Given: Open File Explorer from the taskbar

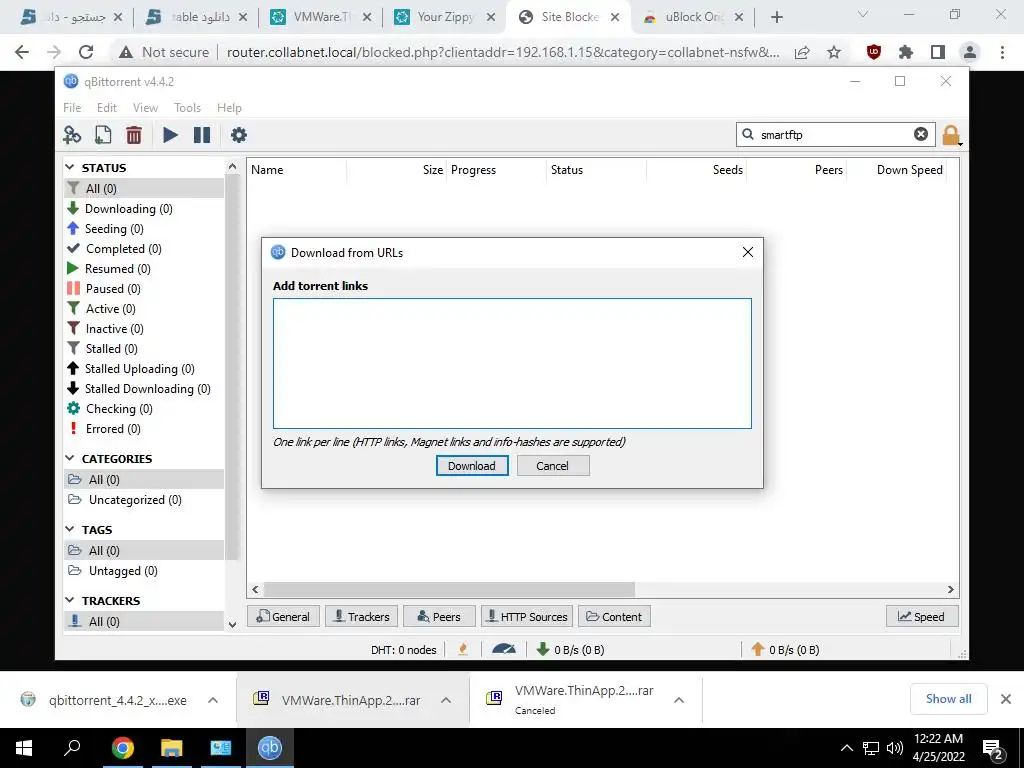Looking at the screenshot, I should pyautogui.click(x=171, y=747).
